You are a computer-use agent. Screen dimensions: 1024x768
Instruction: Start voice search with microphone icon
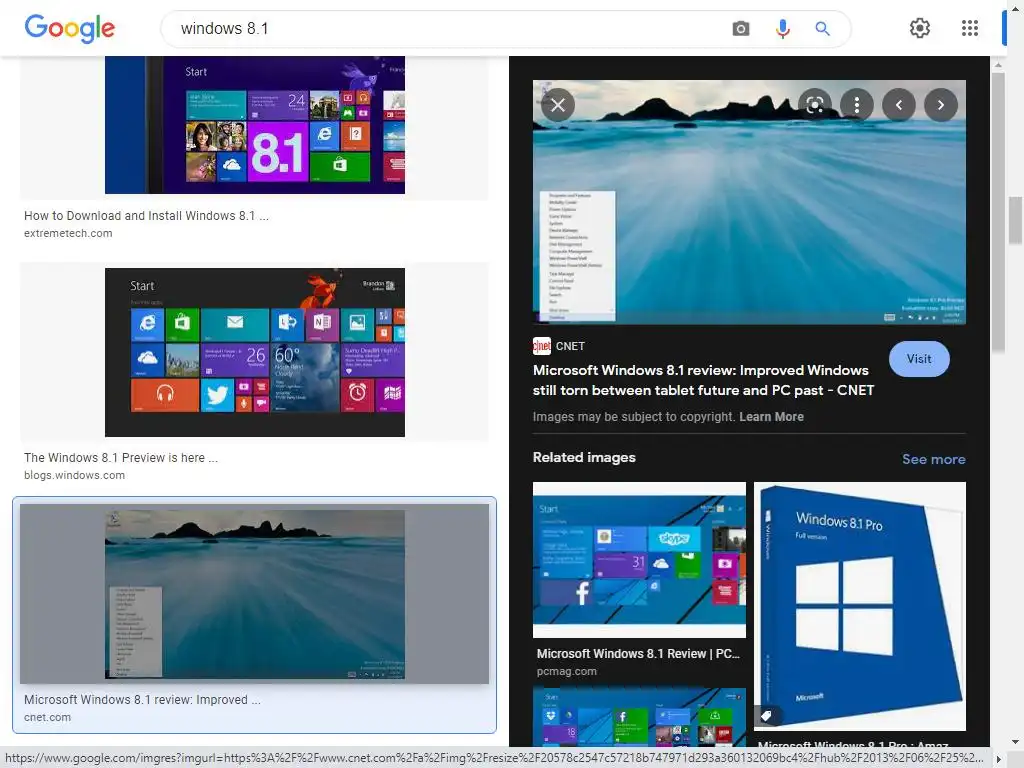click(782, 29)
